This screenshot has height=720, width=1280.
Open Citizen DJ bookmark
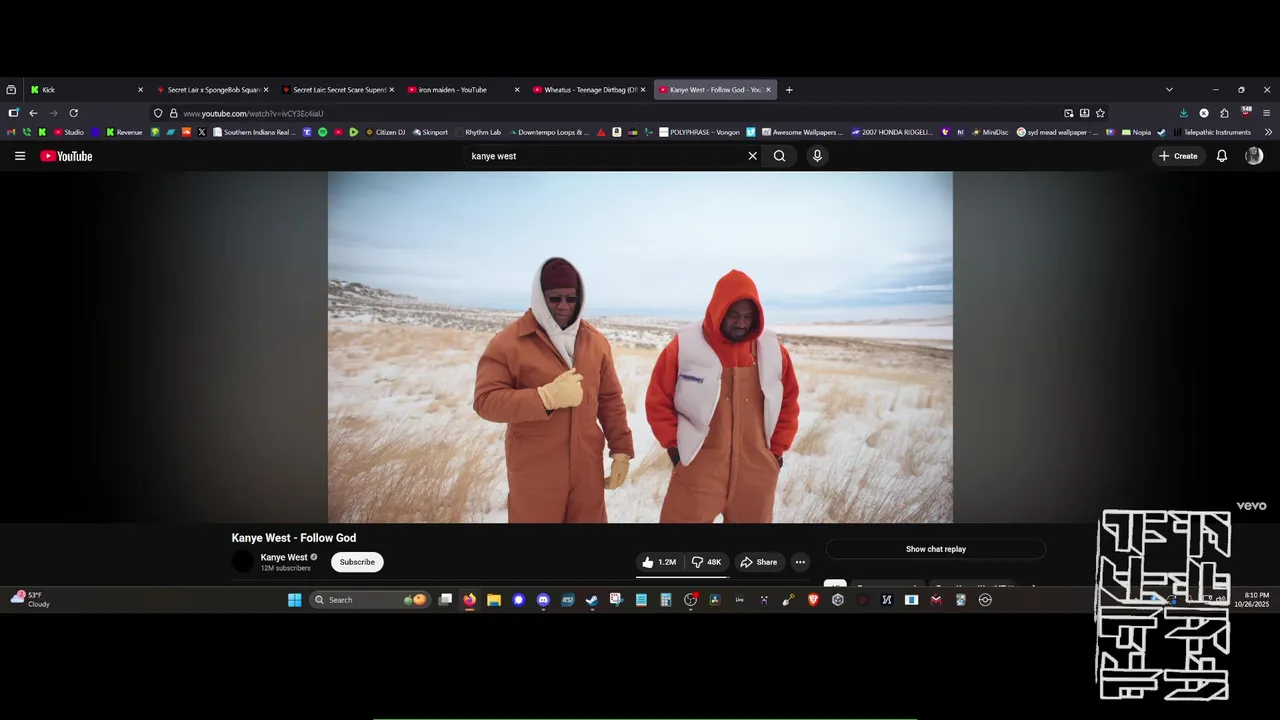(386, 132)
